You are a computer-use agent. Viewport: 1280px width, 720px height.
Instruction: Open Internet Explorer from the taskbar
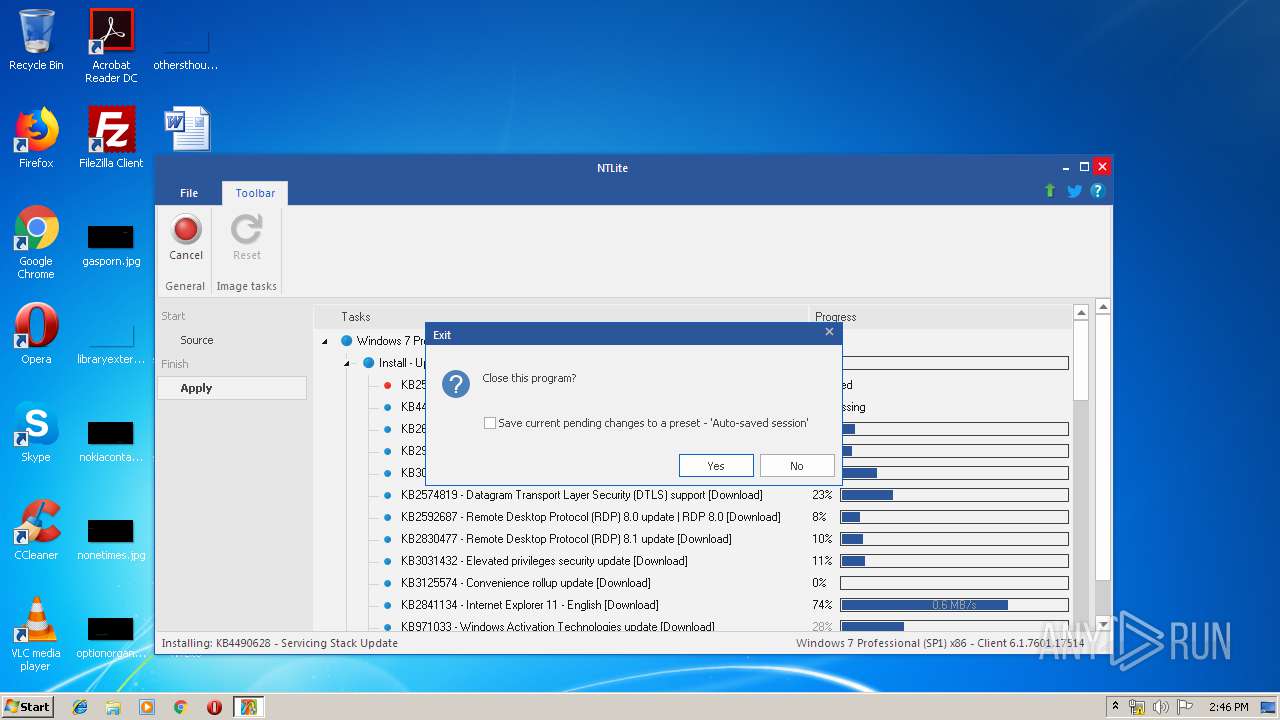coord(80,707)
